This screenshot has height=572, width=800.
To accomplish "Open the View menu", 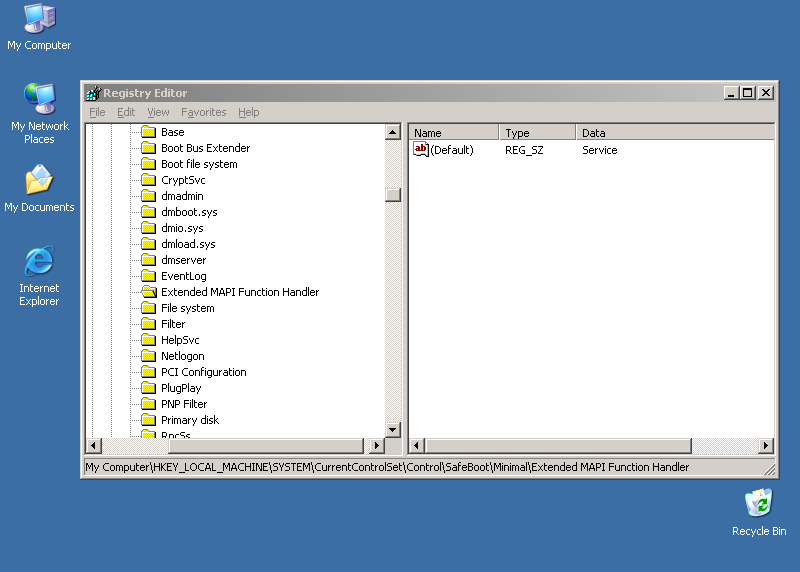I will [x=158, y=112].
